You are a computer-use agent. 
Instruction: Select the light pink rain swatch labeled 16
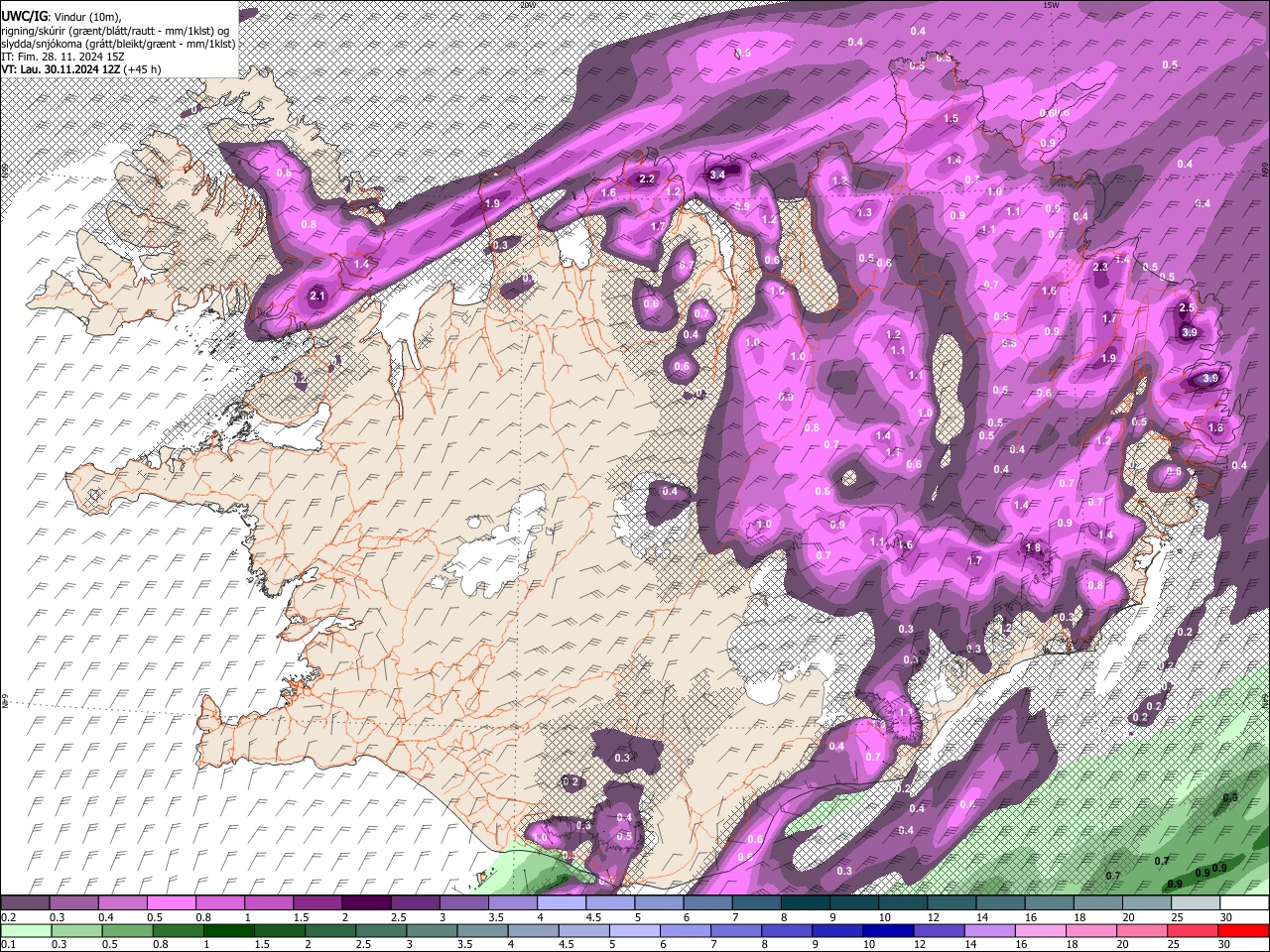pyautogui.click(x=1041, y=930)
